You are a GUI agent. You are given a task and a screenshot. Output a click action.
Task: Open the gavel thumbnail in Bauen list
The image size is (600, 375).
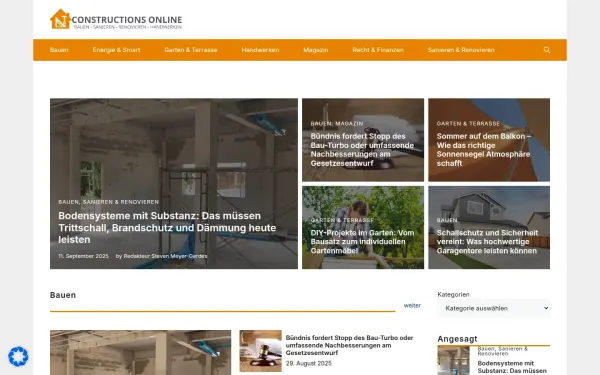[x=261, y=351]
